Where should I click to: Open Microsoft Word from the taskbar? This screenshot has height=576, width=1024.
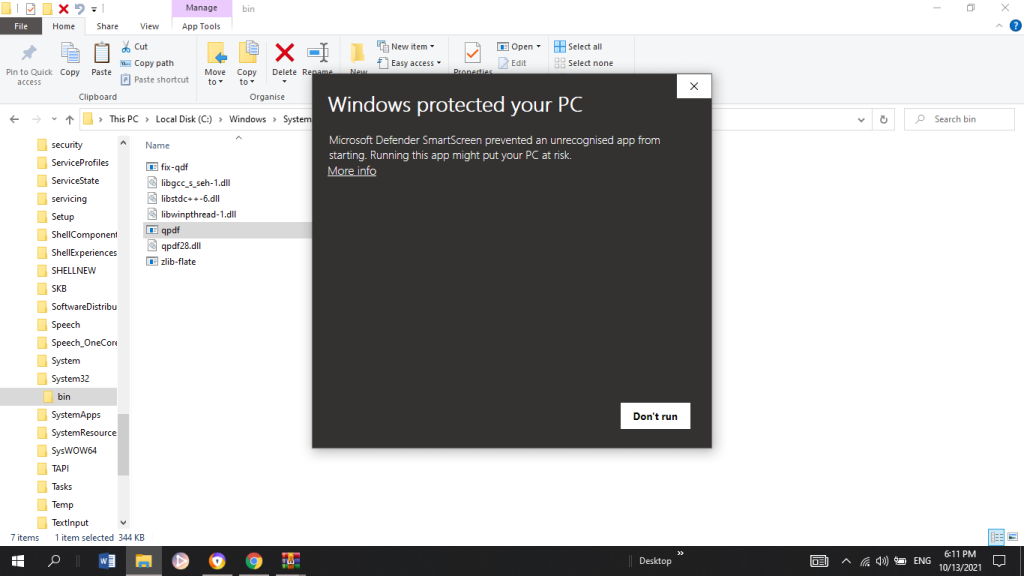(x=107, y=561)
